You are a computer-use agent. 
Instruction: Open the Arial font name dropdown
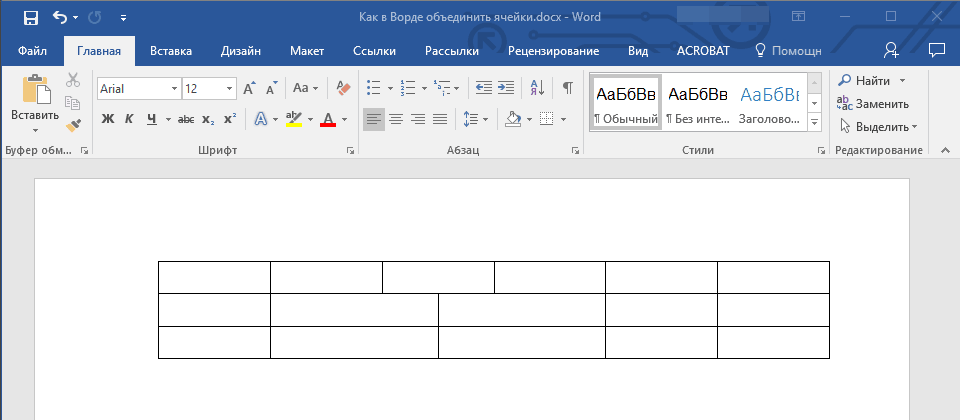[174, 88]
